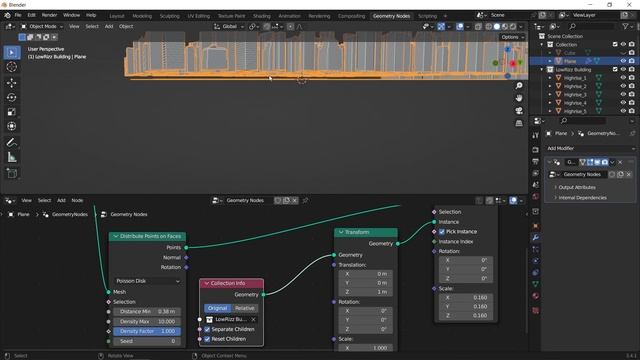Activate the Transform tool

(11, 126)
